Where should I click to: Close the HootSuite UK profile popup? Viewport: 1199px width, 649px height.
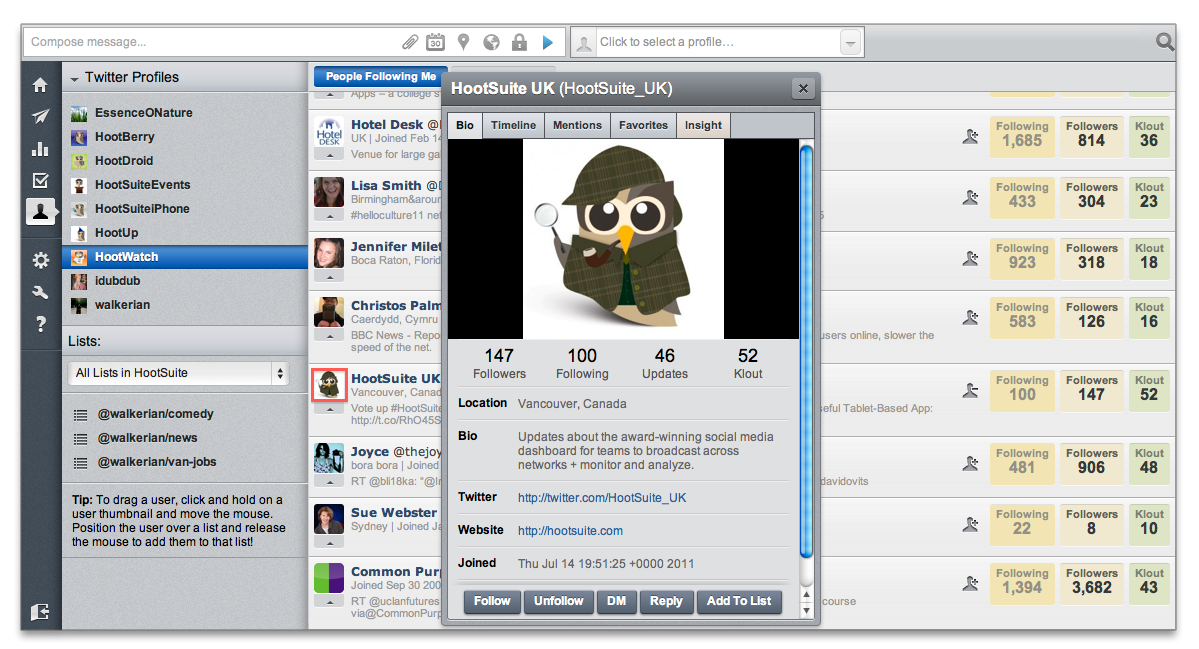pyautogui.click(x=803, y=89)
